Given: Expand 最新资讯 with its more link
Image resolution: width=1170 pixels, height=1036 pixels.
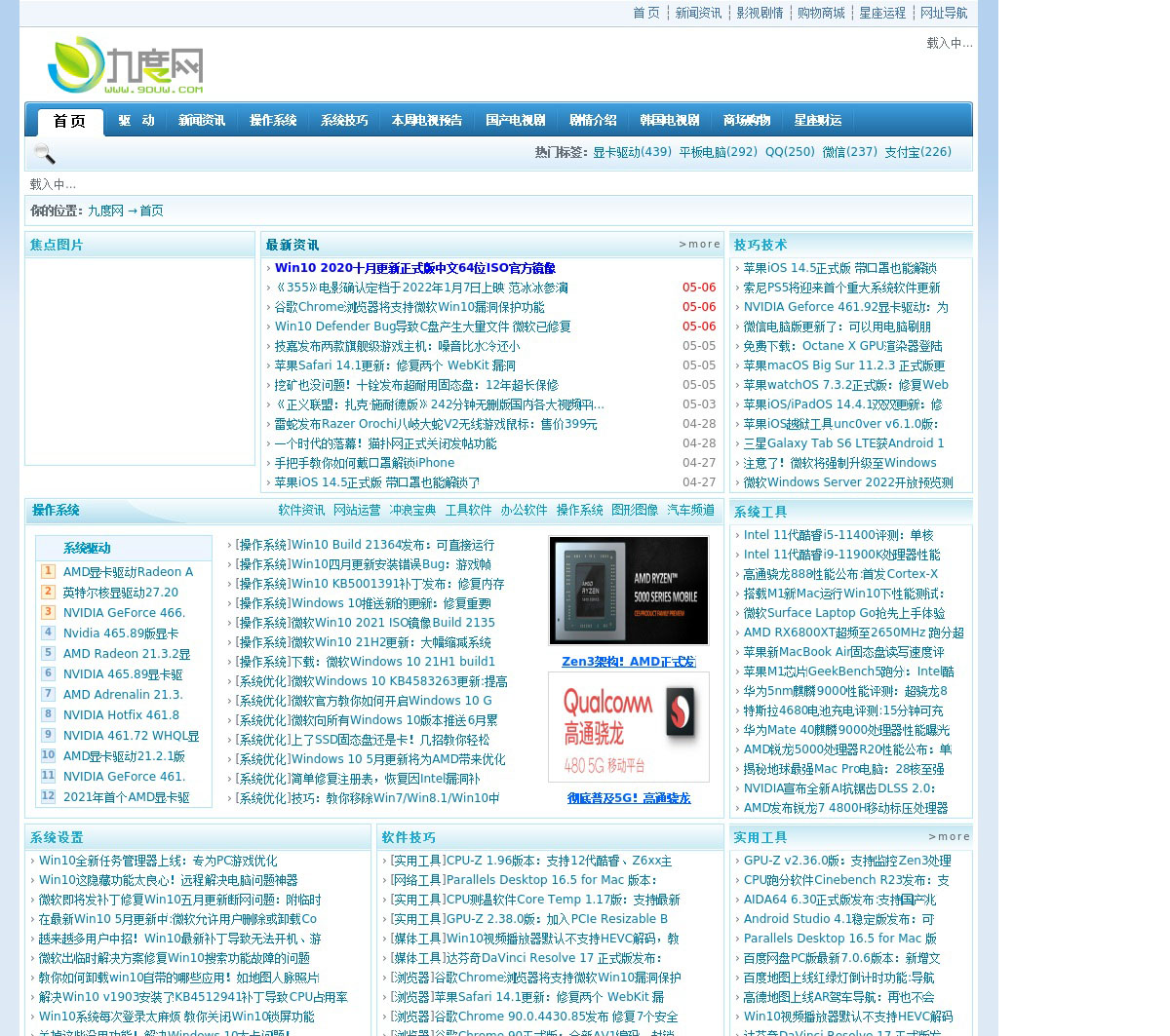Looking at the screenshot, I should [x=699, y=245].
